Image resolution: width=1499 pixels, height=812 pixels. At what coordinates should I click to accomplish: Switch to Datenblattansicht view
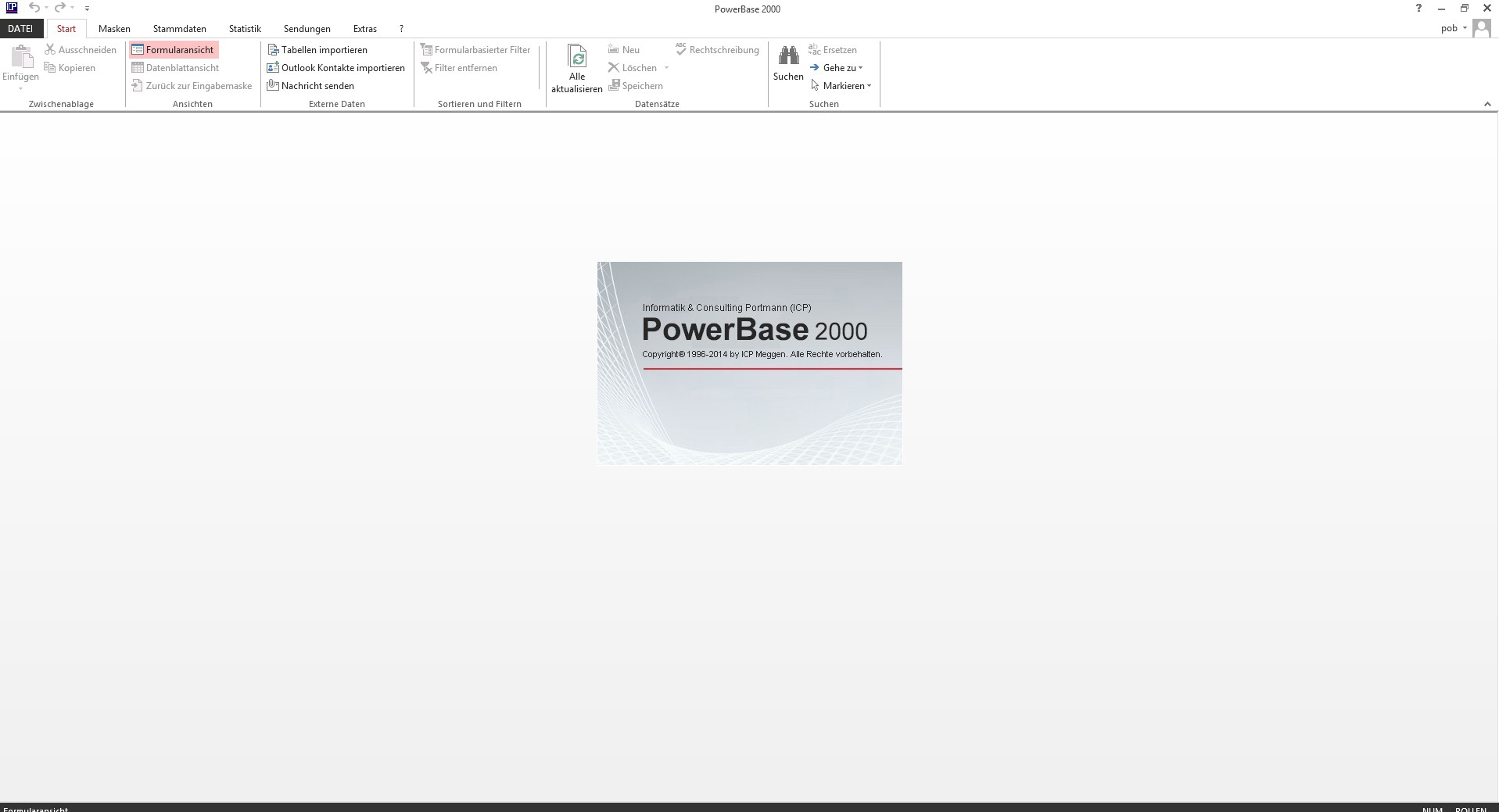(x=175, y=68)
